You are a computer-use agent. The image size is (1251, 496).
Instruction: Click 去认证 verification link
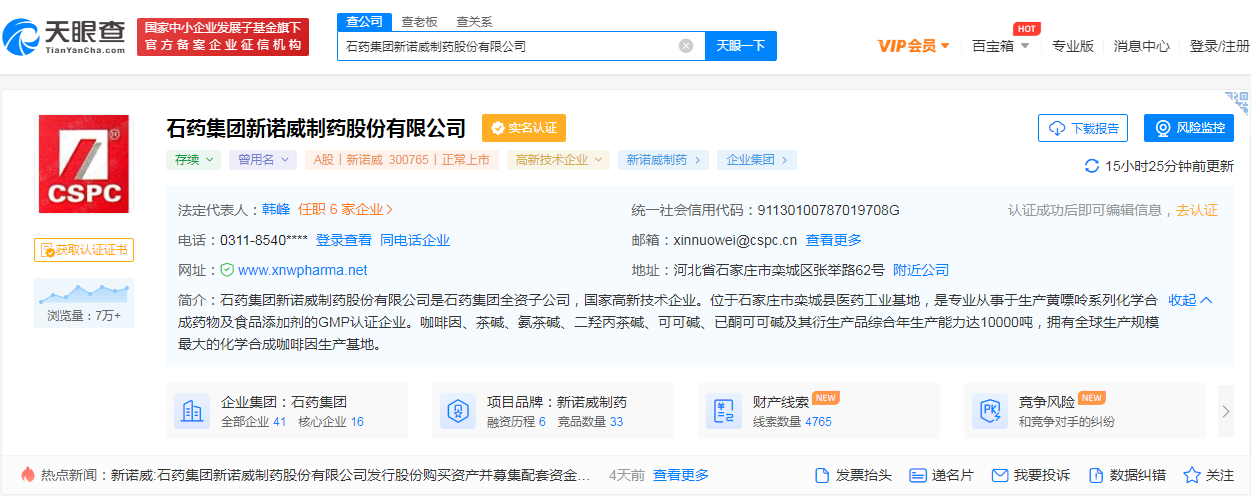coord(1197,210)
